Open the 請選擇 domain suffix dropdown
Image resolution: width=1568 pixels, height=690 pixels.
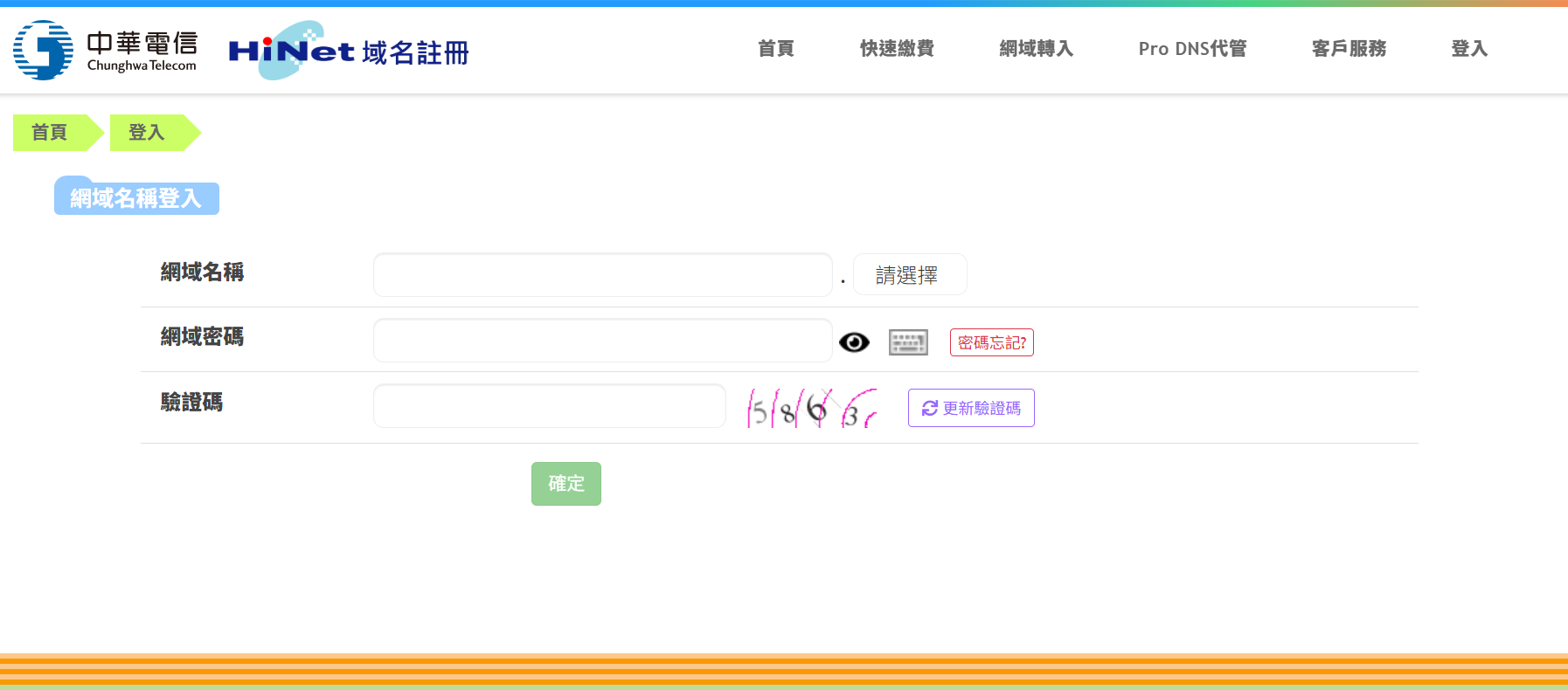point(910,275)
